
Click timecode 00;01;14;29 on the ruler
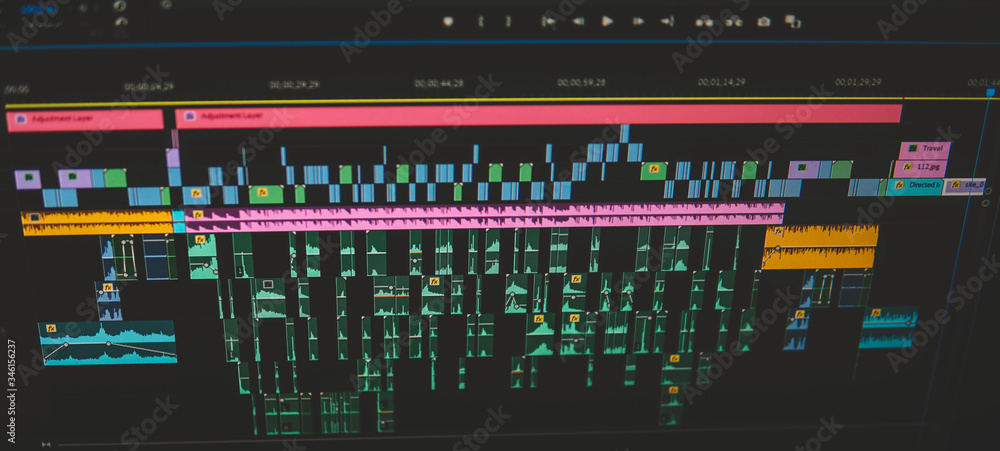coord(721,82)
